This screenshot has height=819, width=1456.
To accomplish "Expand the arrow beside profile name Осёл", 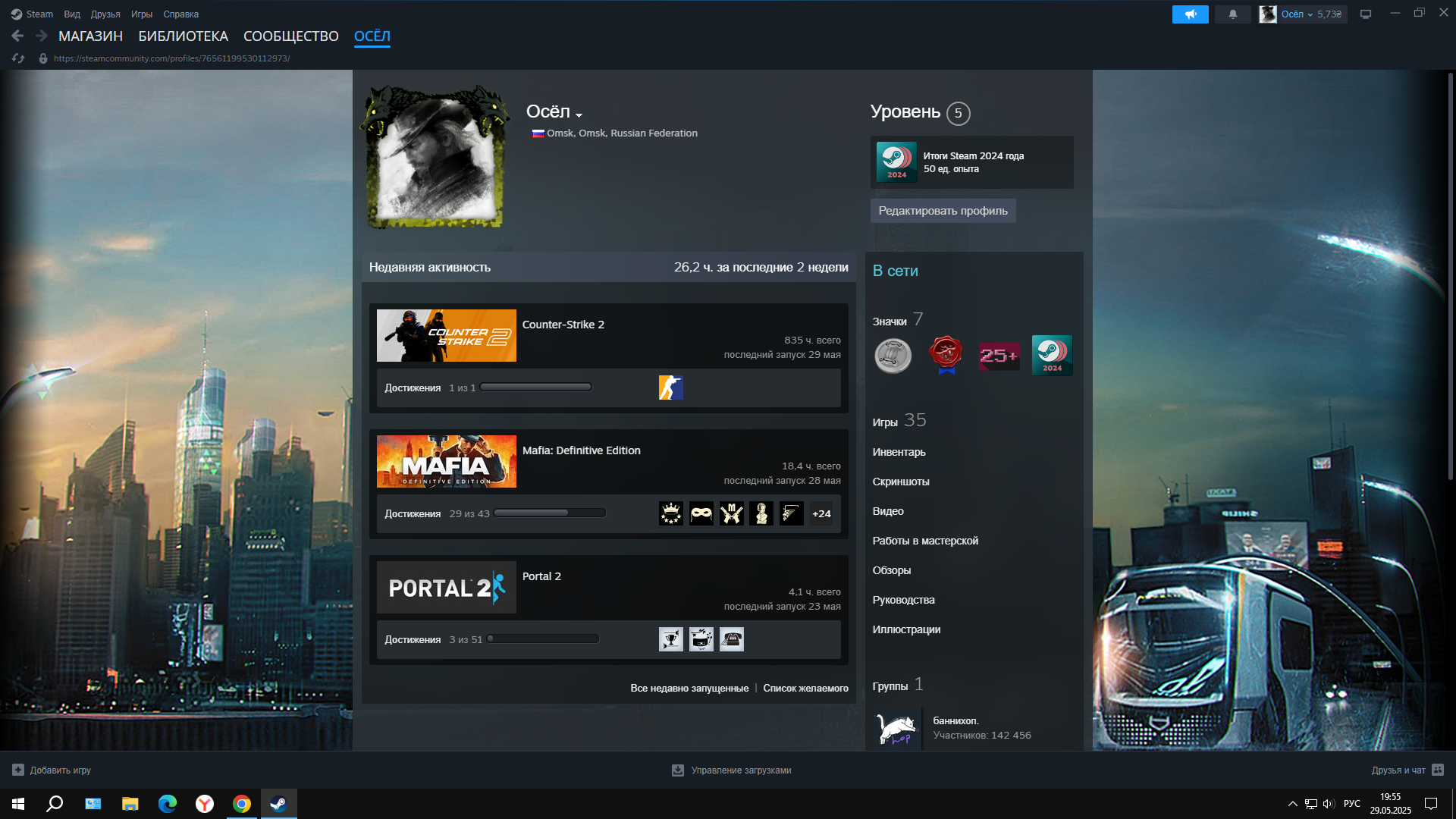I will 579,115.
